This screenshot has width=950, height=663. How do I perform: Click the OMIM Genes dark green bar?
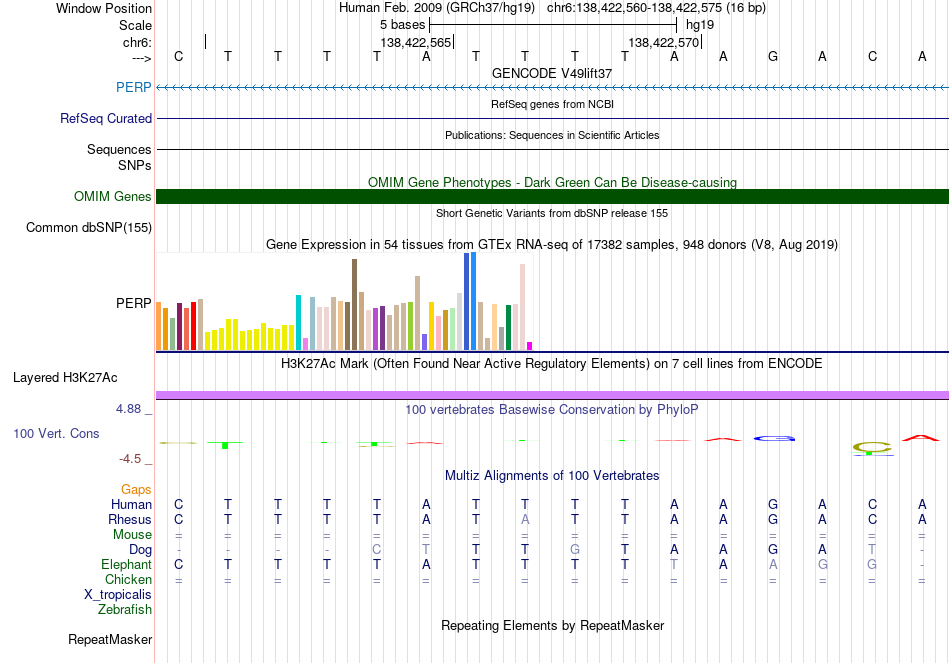click(x=552, y=196)
